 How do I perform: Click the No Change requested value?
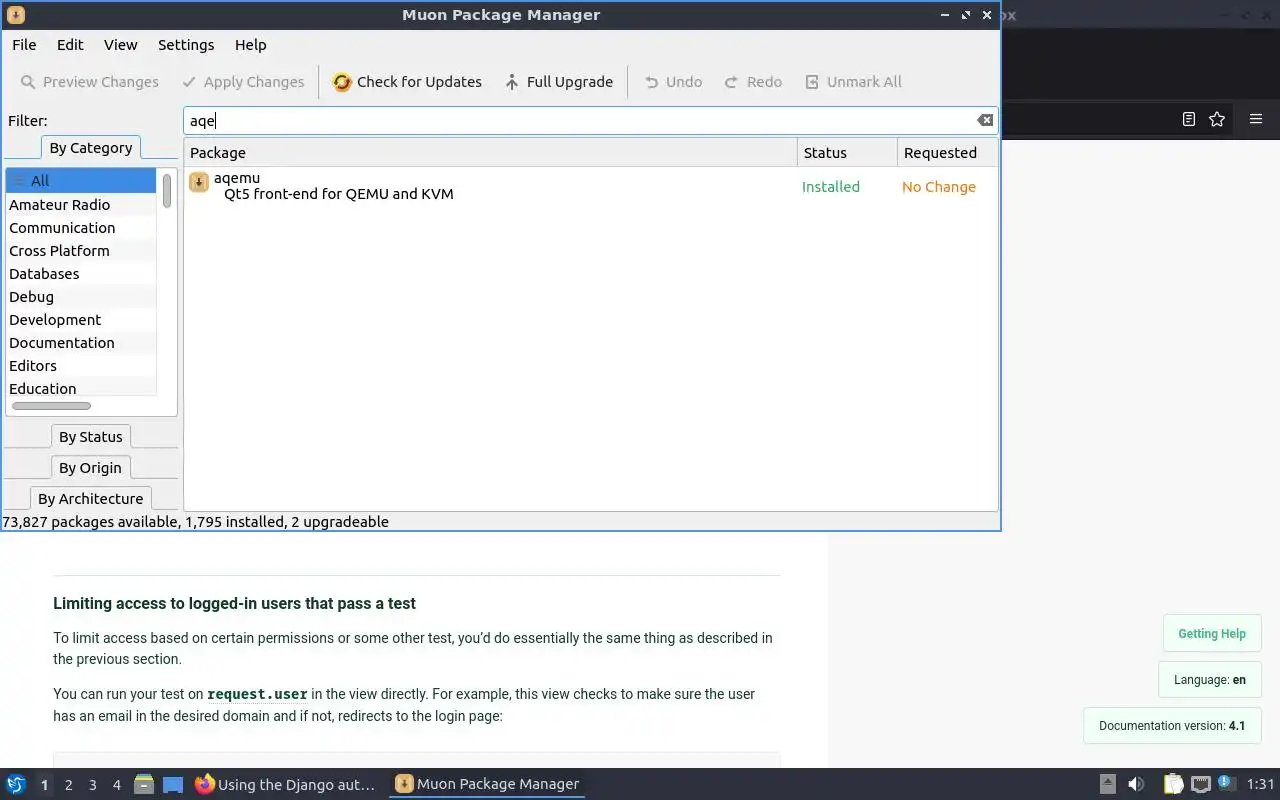tap(939, 187)
